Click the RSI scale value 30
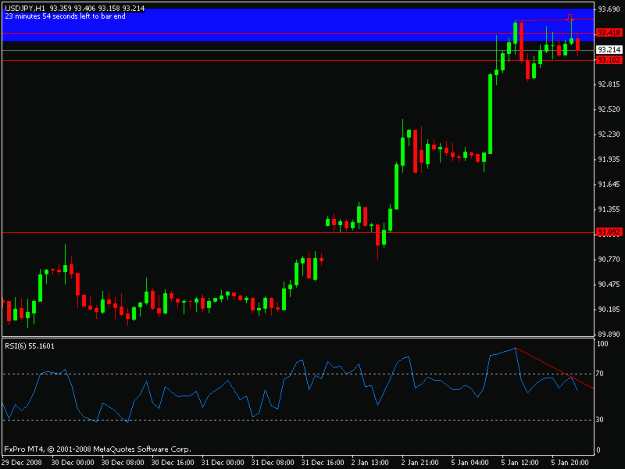The width and height of the screenshot is (625, 469). pos(600,420)
